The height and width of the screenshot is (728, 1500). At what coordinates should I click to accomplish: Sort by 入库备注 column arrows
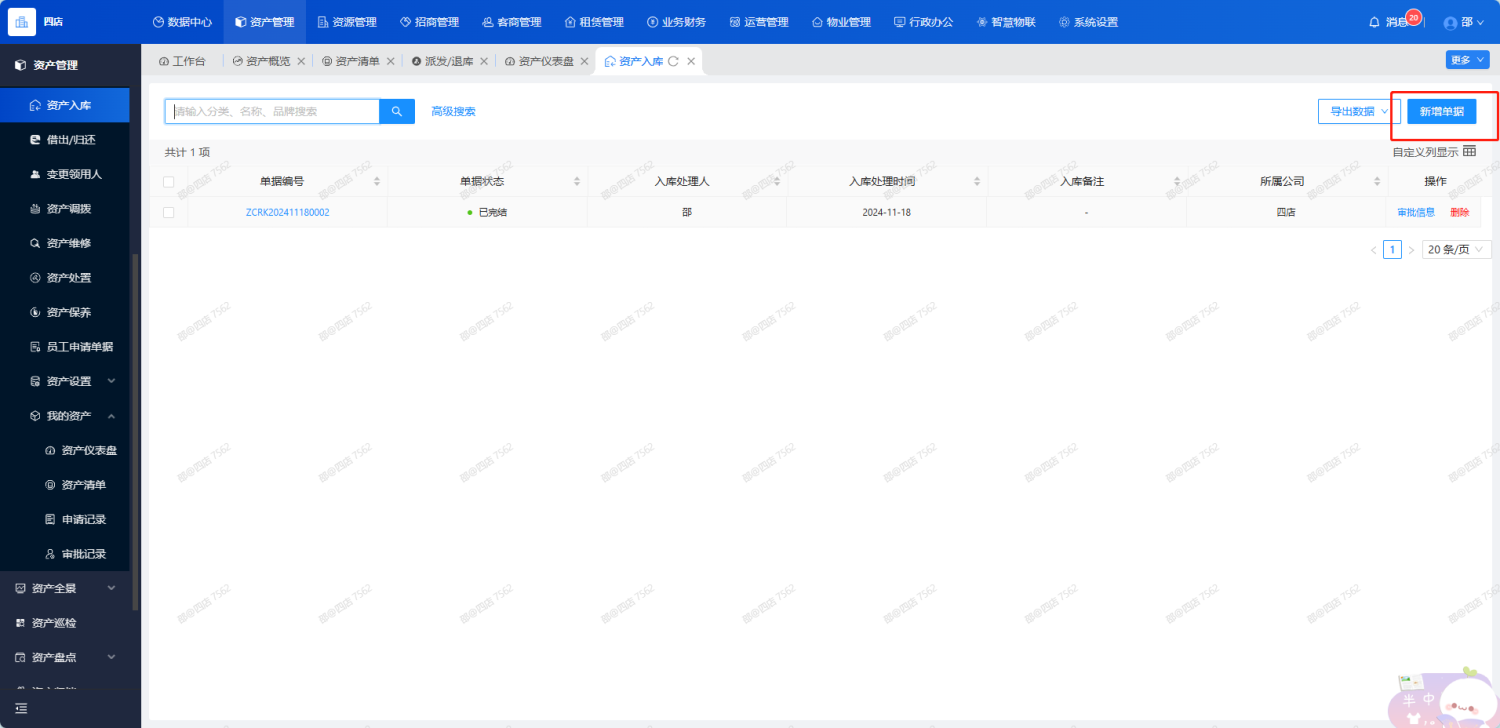pos(1177,181)
